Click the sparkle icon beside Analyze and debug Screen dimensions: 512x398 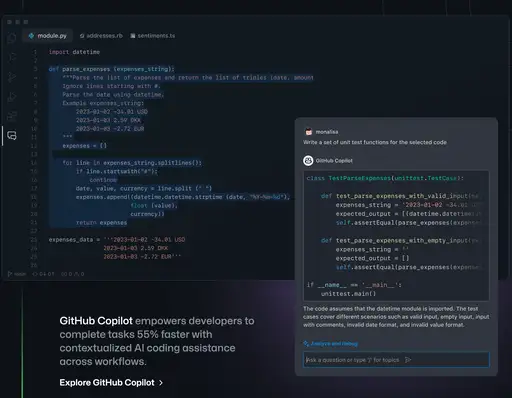[x=306, y=343]
